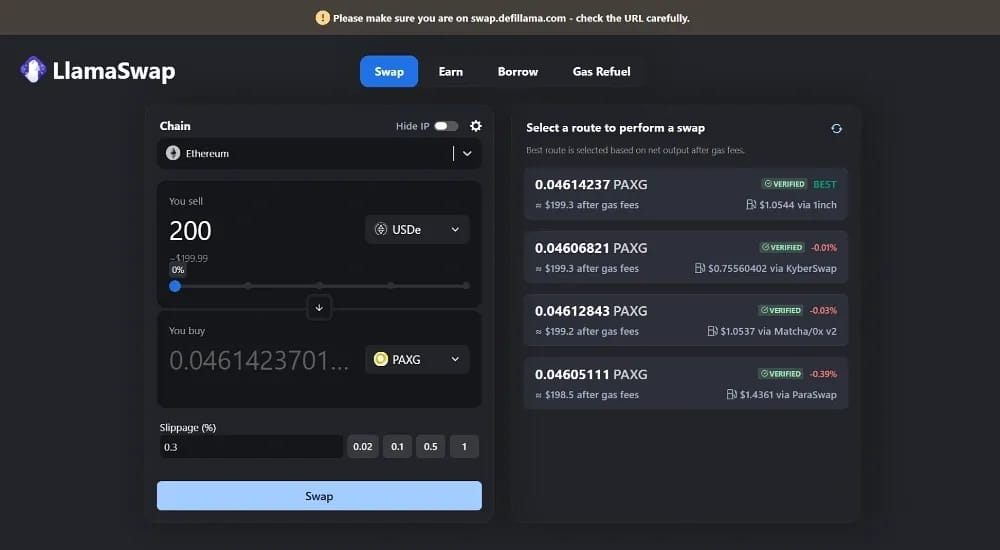This screenshot has height=550, width=1000.
Task: Set slippage preset to 1
Action: click(x=464, y=447)
